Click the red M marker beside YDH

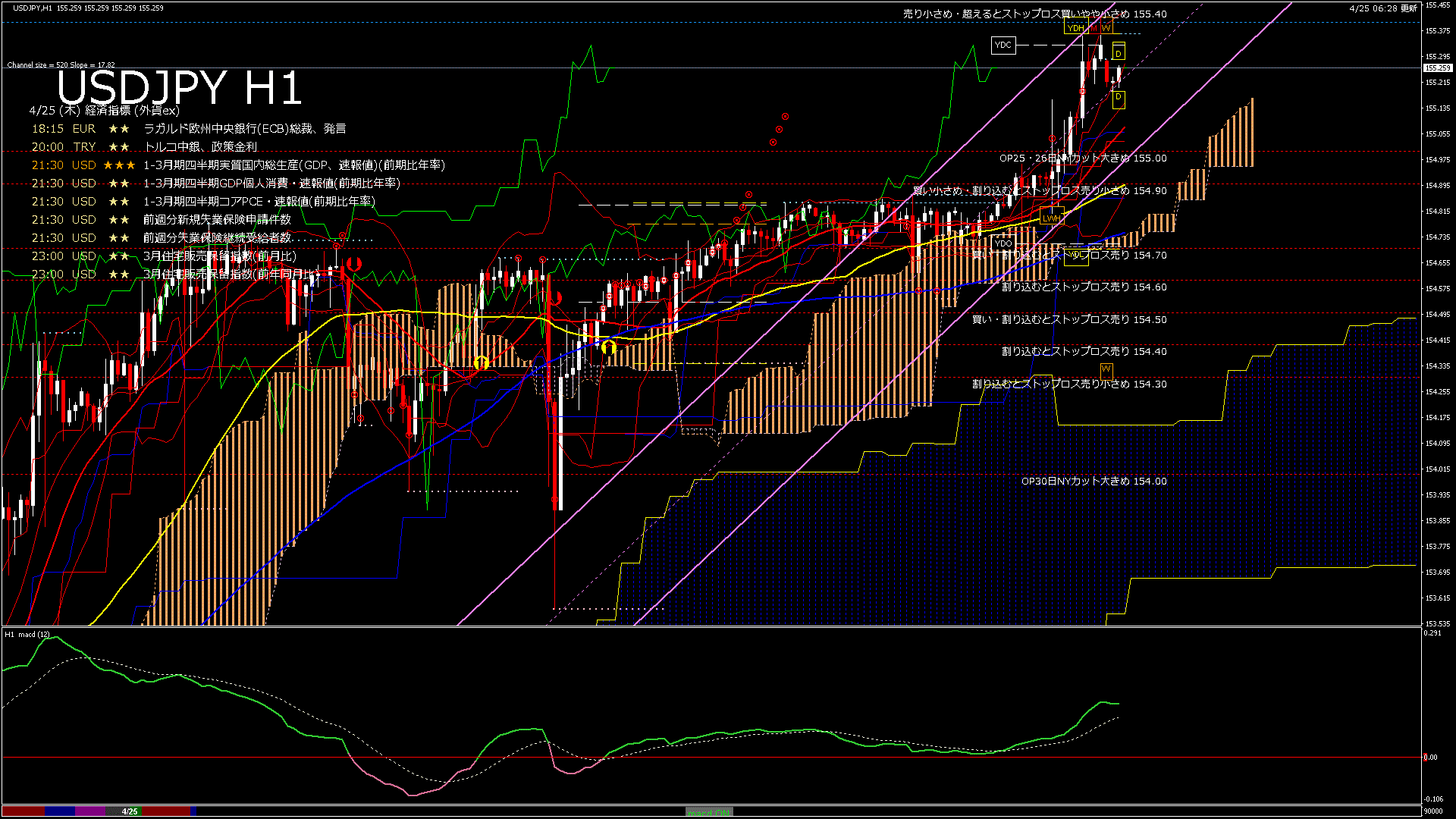(x=1094, y=28)
